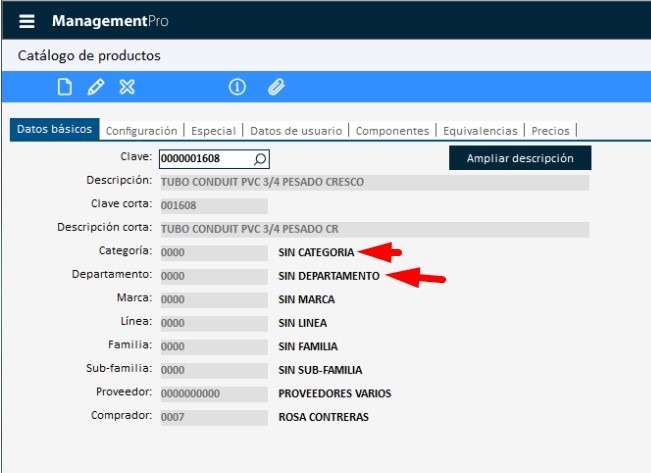Open the hamburger main menu
This screenshot has width=651, height=473.
[x=27, y=21]
